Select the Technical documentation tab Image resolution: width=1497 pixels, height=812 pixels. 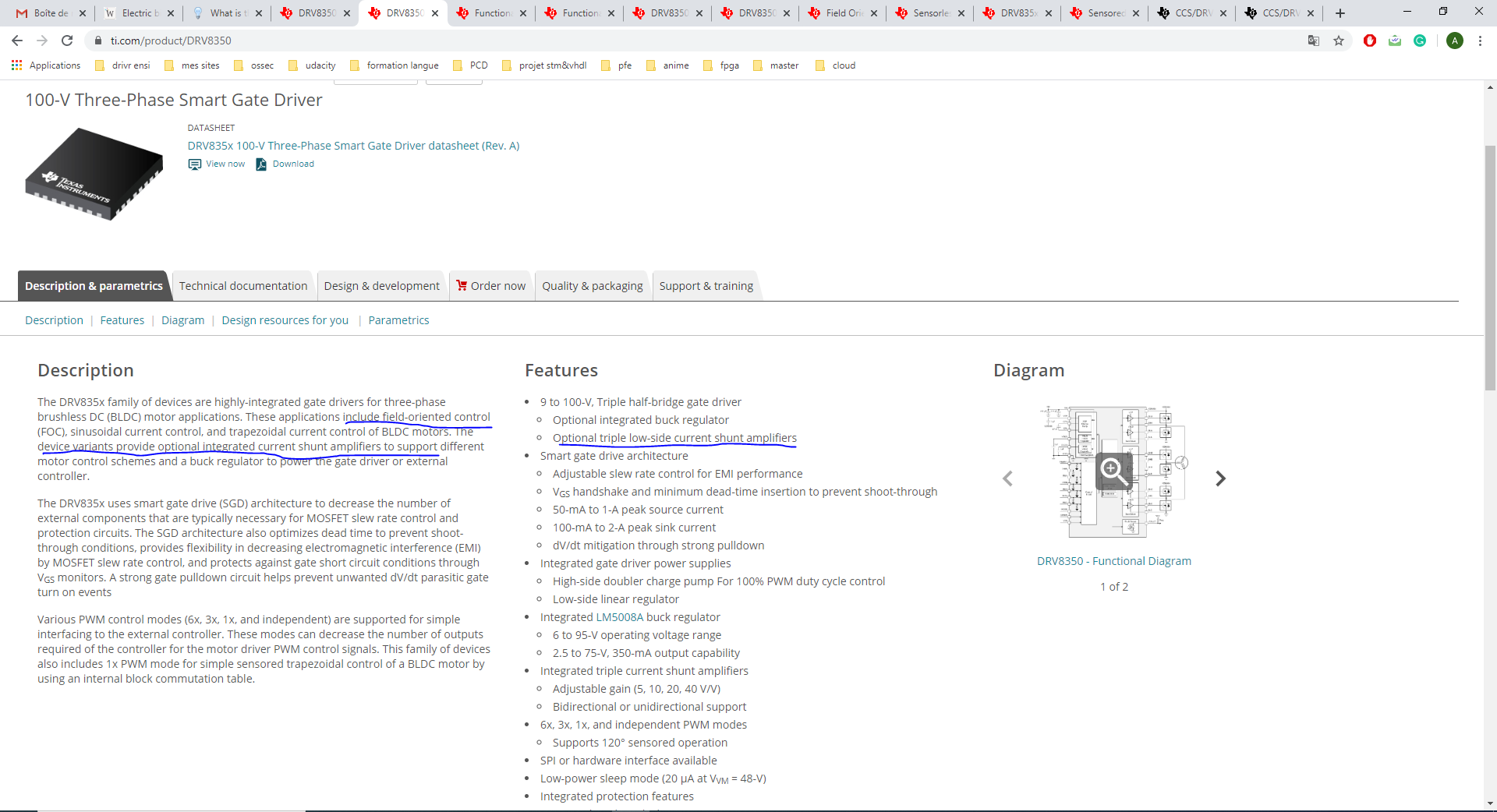(x=243, y=286)
